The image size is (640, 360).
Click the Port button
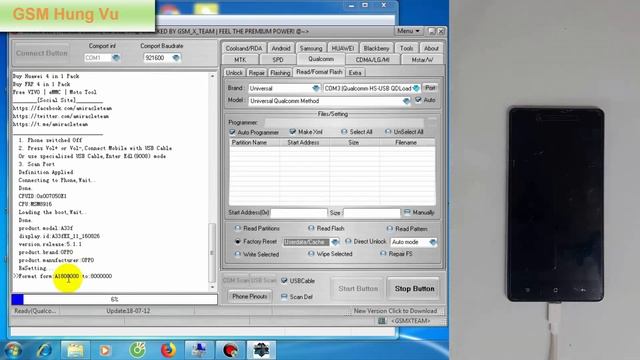pos(430,88)
